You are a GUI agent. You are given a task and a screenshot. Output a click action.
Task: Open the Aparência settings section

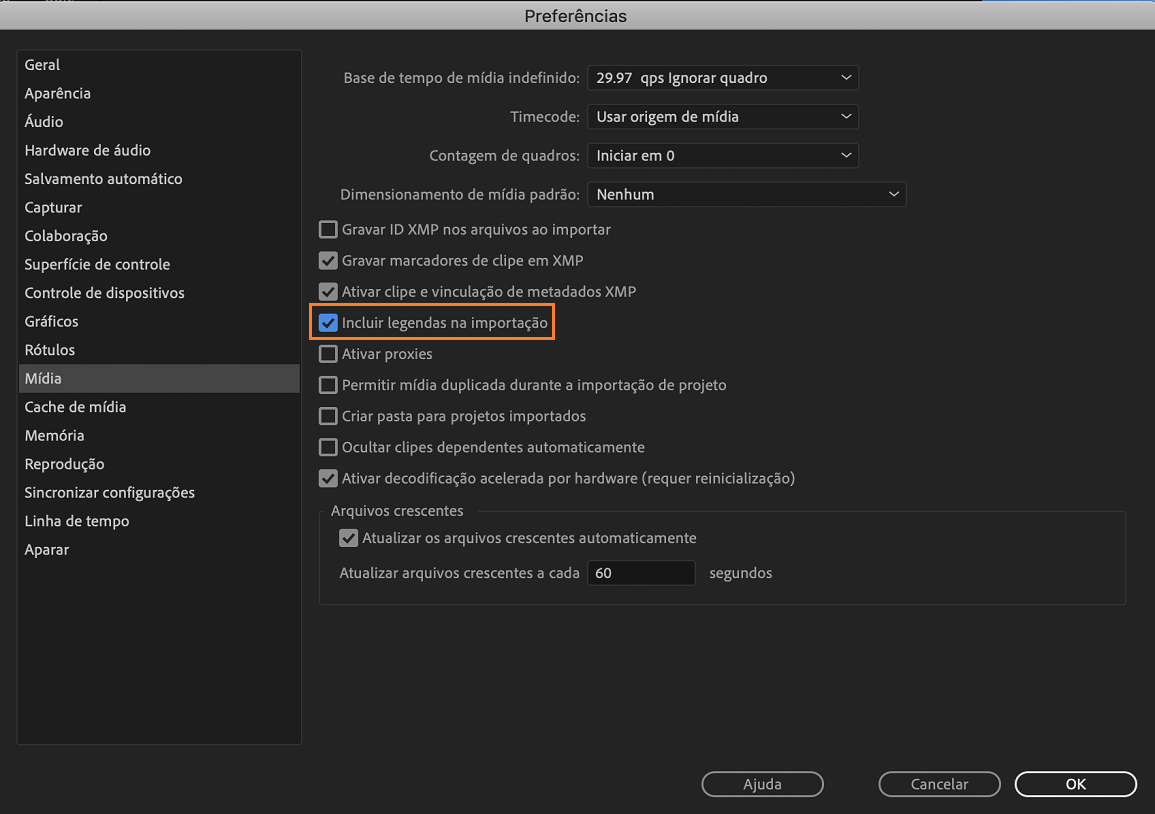pos(57,93)
